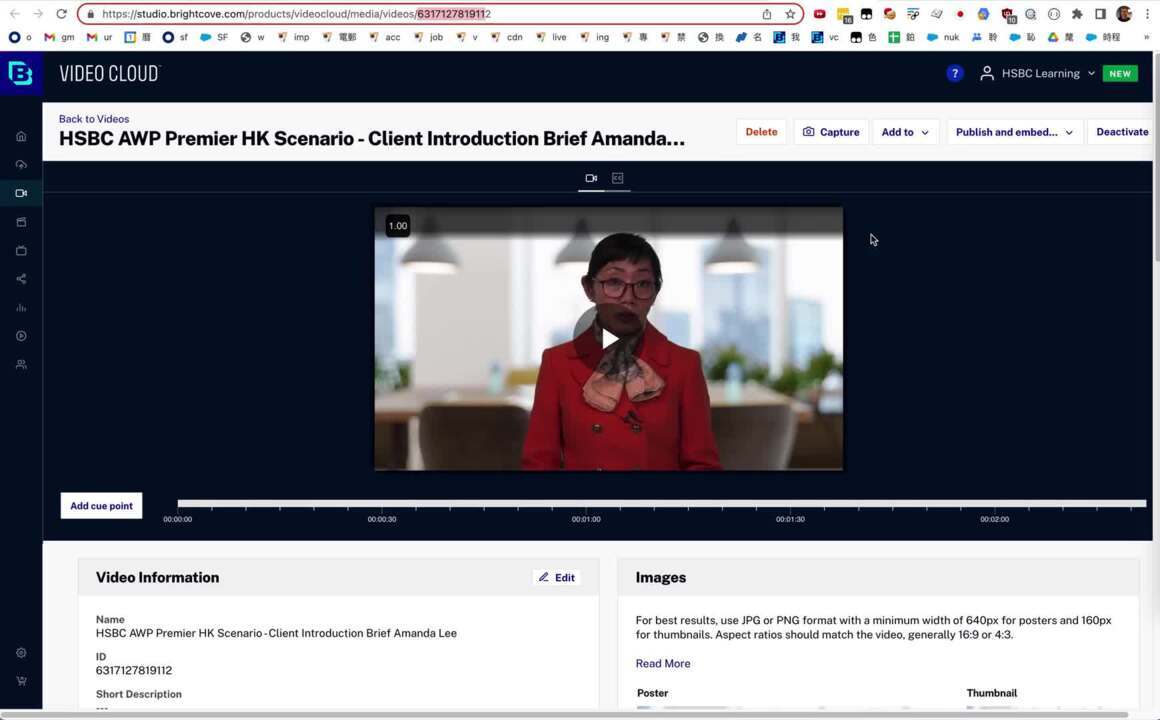The width and height of the screenshot is (1160, 720).
Task: Open the shopping cart icon in sidebar
Action: pos(21,681)
